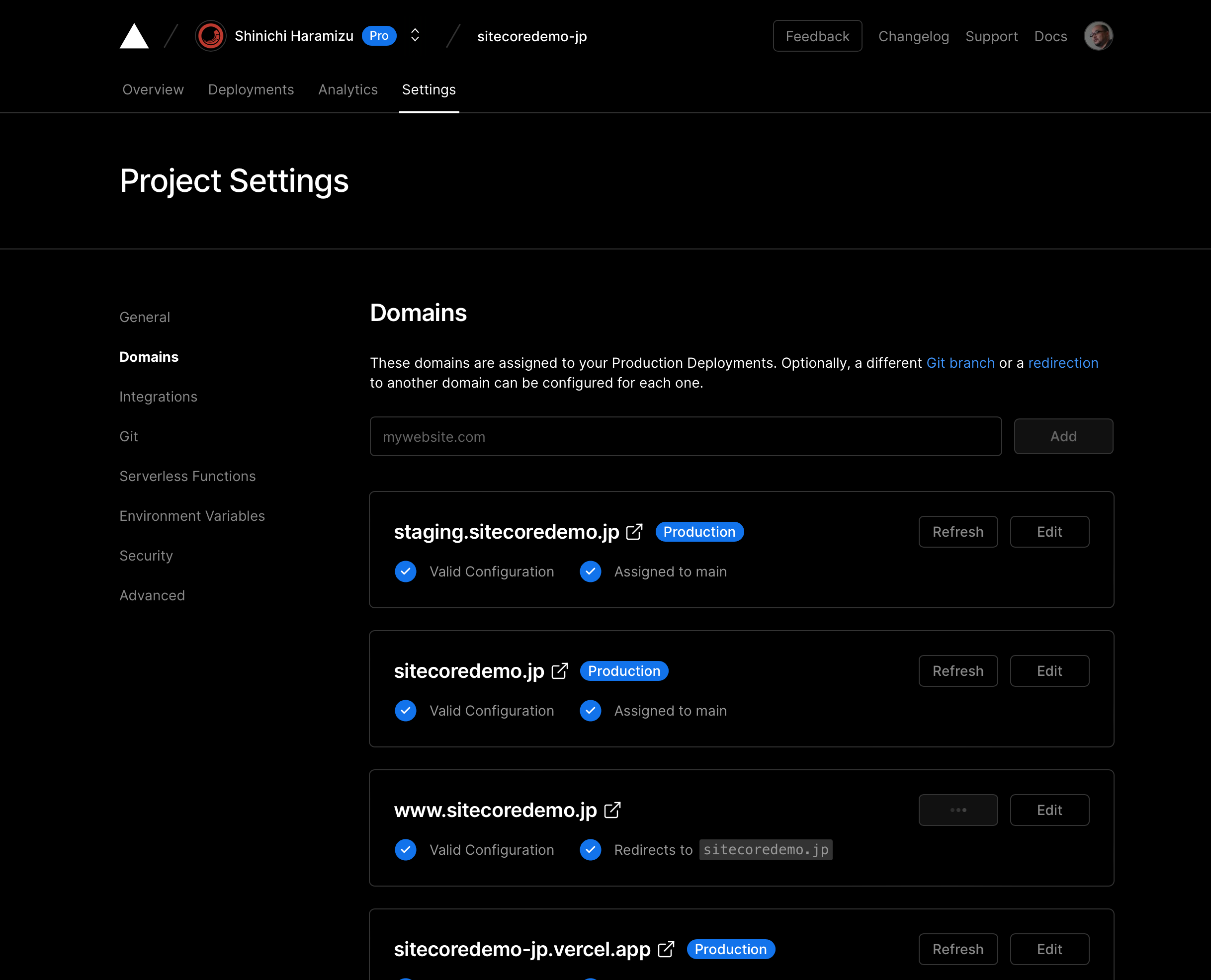The width and height of the screenshot is (1211, 980).
Task: Open the user profile avatar menu
Action: tap(1098, 36)
